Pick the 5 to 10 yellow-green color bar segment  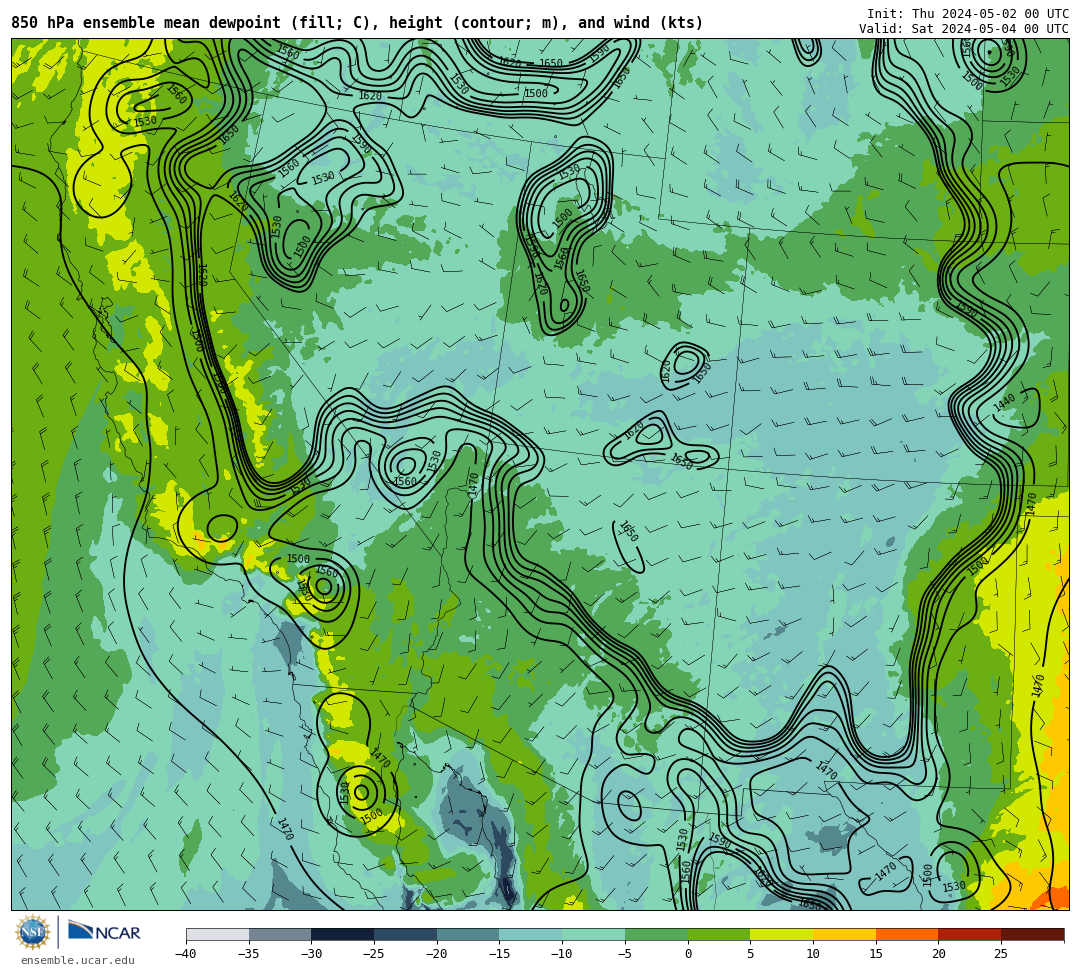pos(782,934)
